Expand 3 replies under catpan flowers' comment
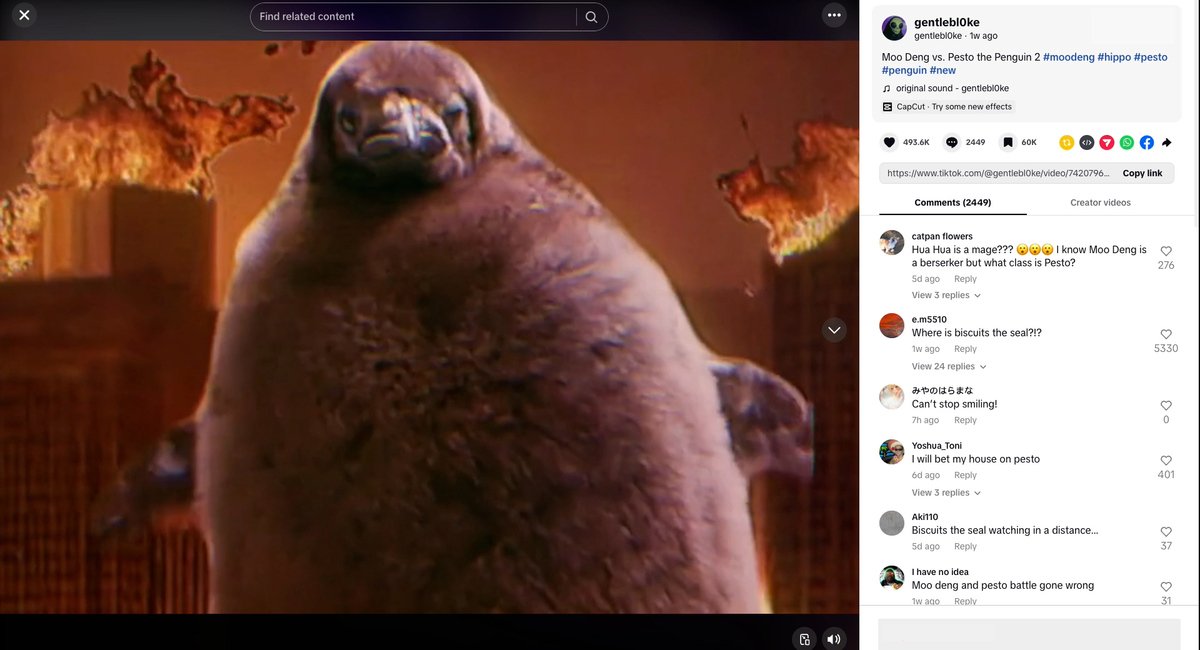This screenshot has height=650, width=1200. pos(946,296)
